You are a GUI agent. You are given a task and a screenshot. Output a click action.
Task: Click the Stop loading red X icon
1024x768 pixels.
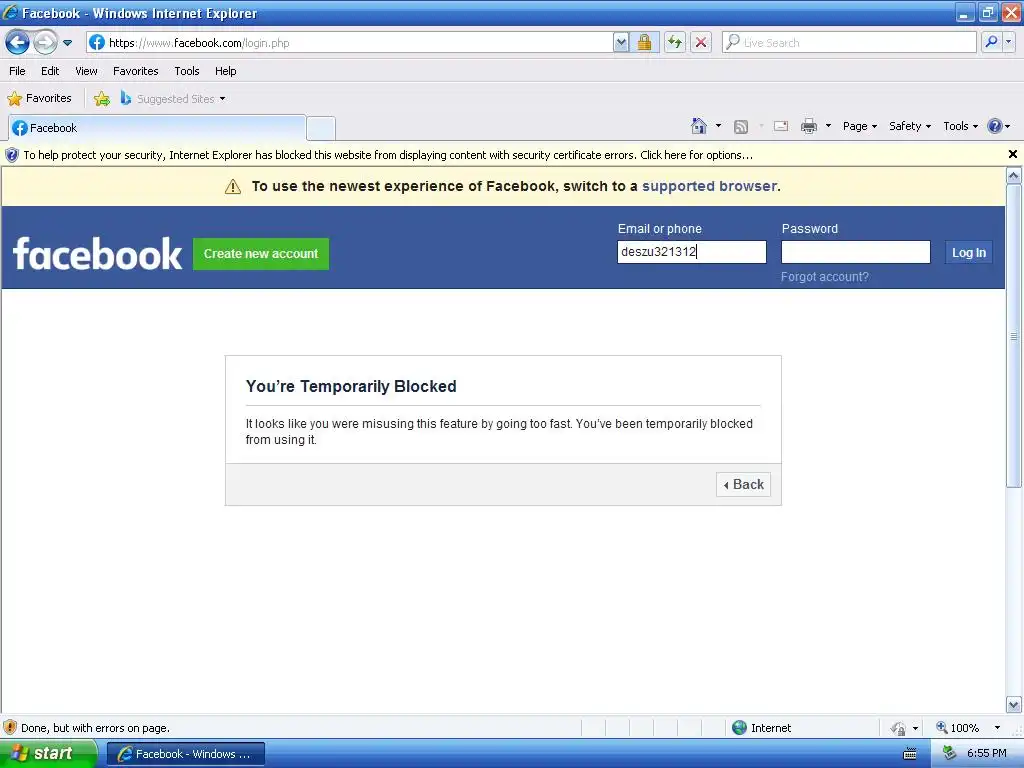pyautogui.click(x=701, y=43)
